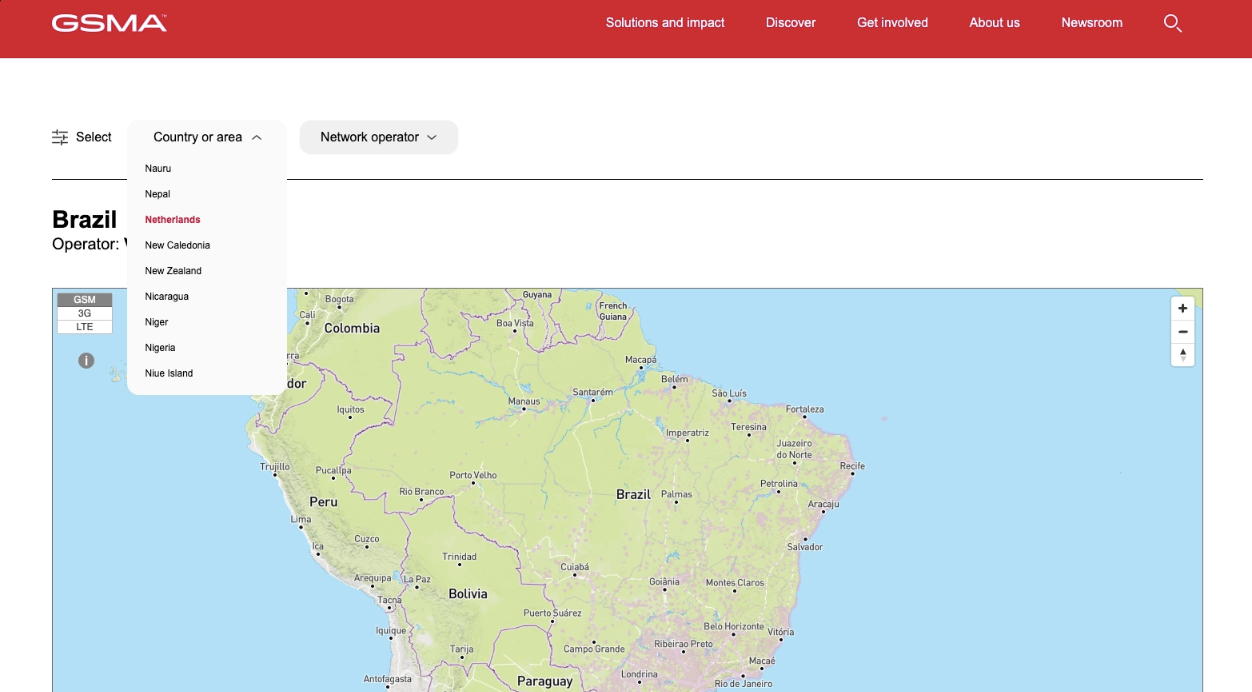Click Peru label on the map
Screen dimensions: 1252x692
click(x=323, y=501)
